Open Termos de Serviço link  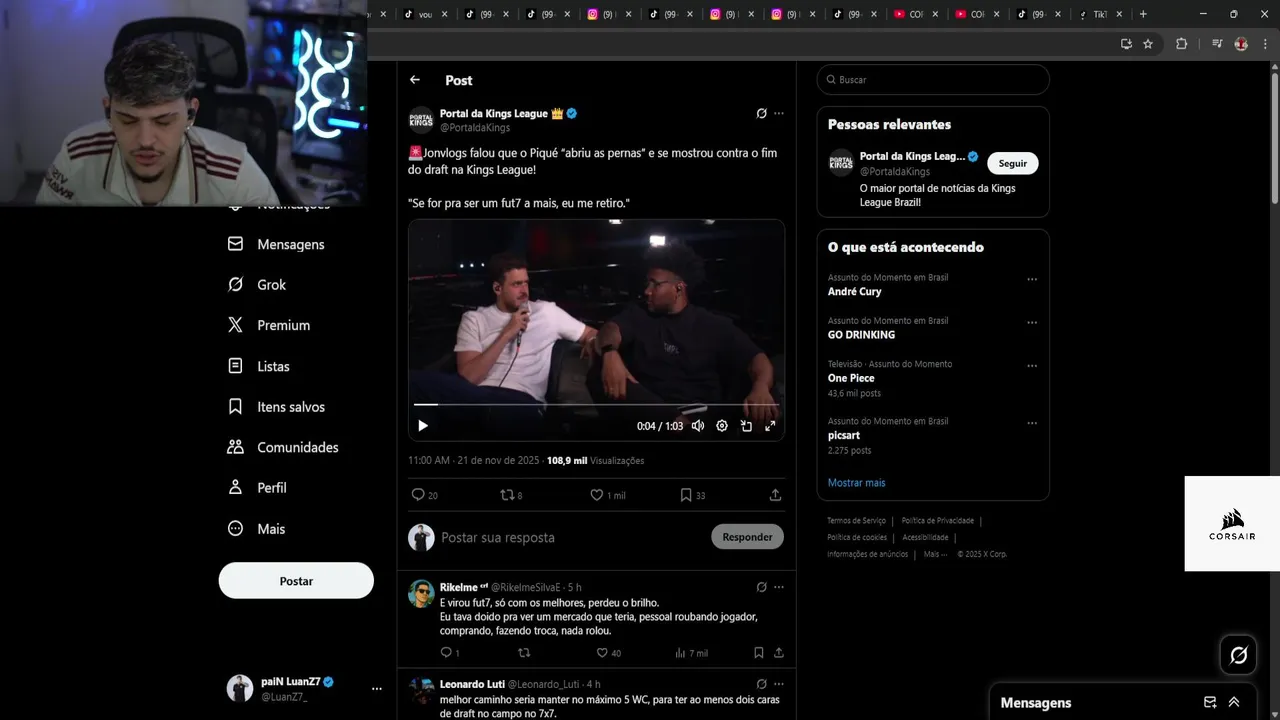coord(856,521)
